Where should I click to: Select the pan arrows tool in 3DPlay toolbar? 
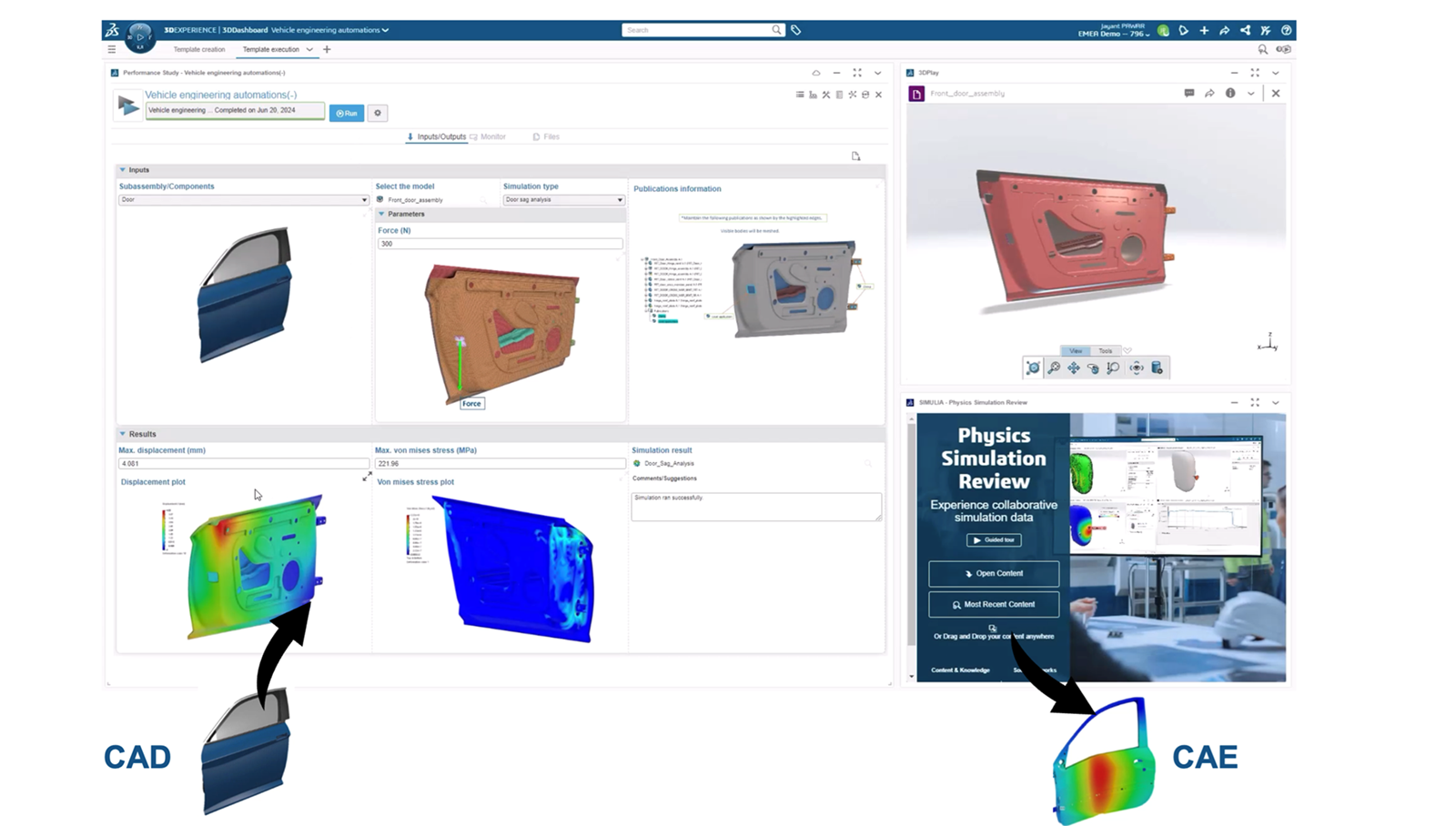[1074, 368]
